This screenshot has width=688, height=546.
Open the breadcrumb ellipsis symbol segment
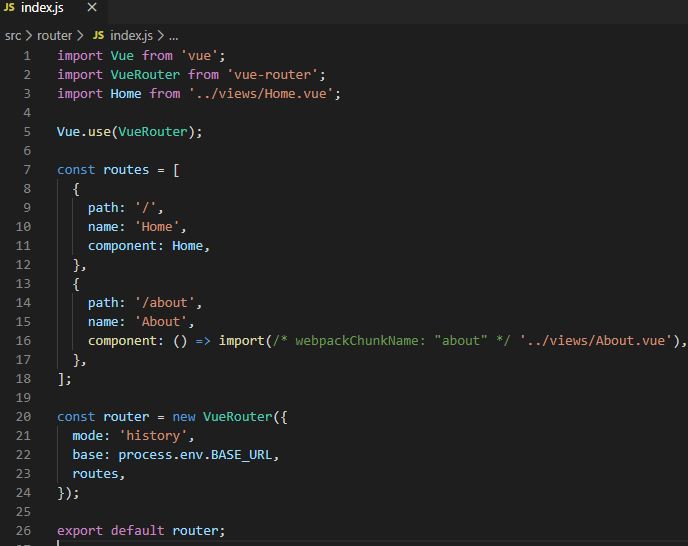(174, 36)
